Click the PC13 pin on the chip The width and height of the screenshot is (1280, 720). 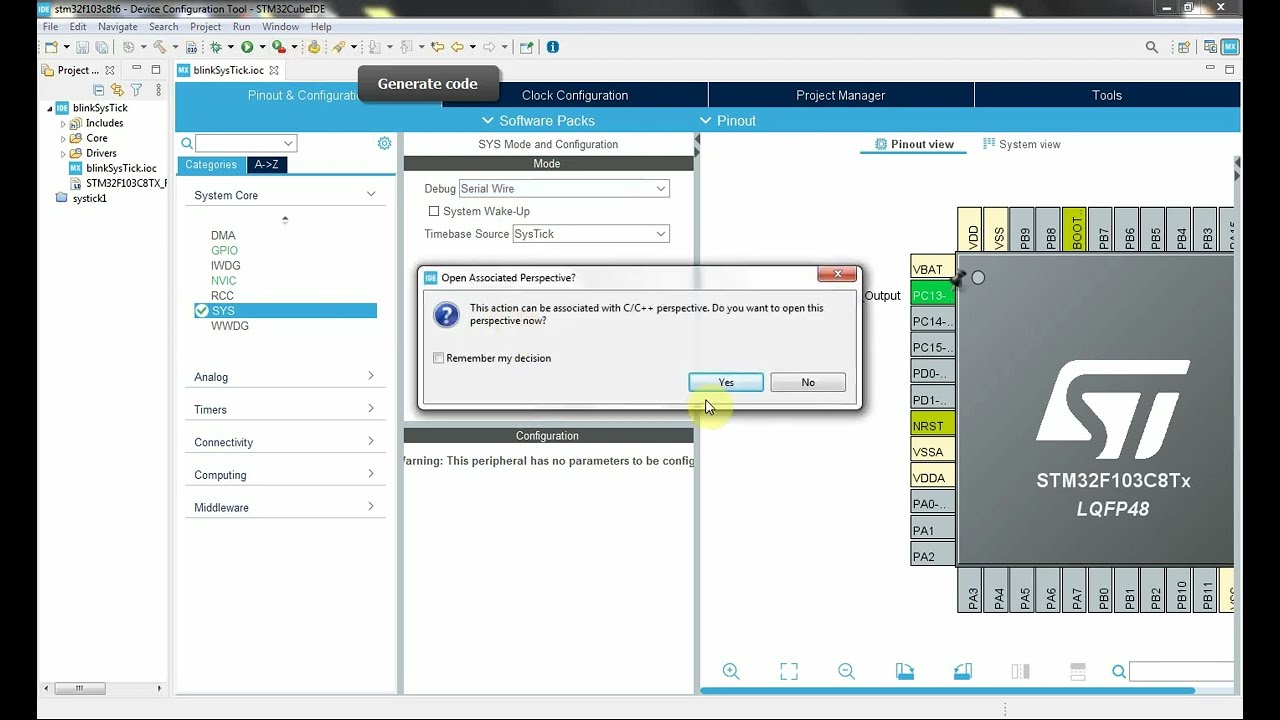pyautogui.click(x=933, y=295)
